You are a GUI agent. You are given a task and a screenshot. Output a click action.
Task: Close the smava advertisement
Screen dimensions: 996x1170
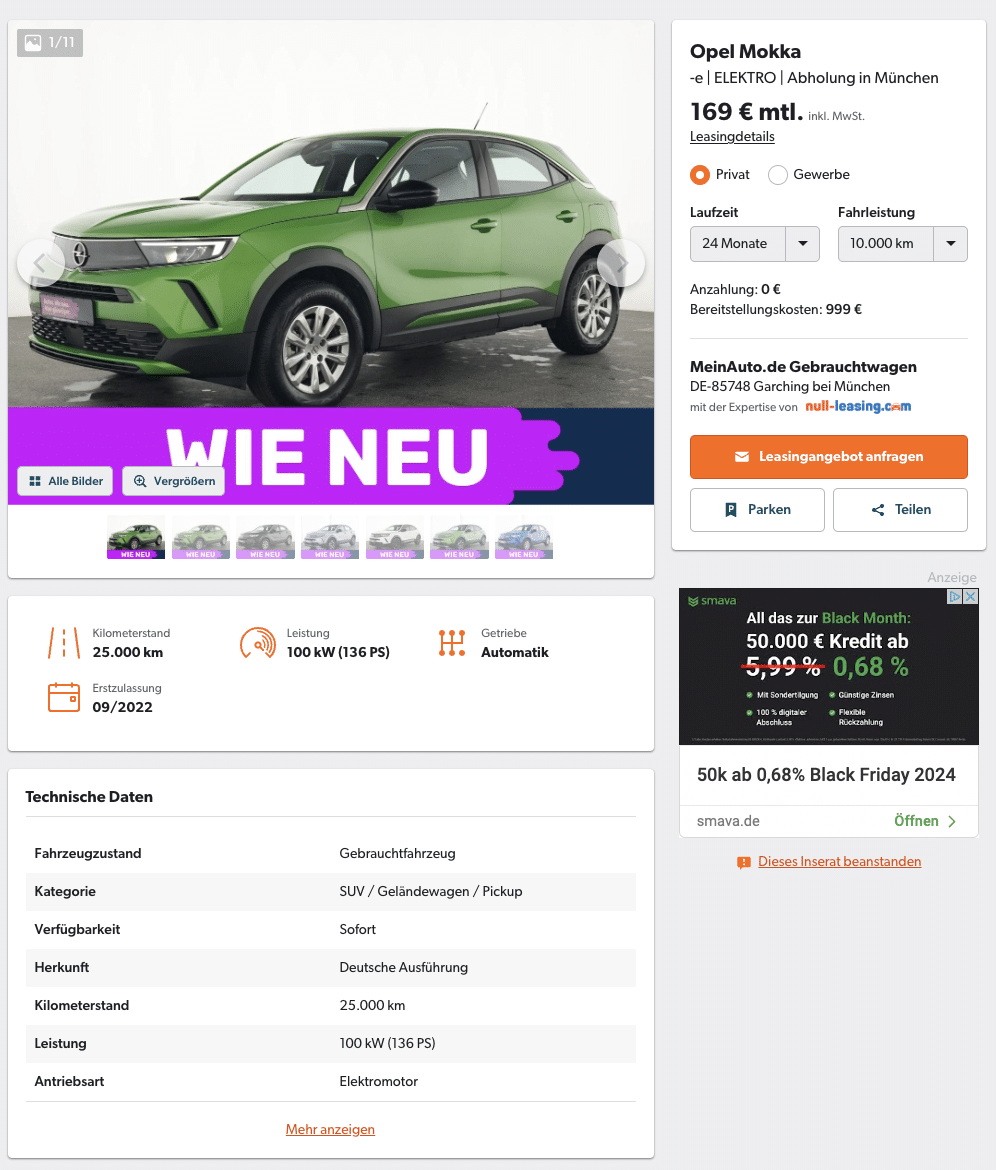[970, 596]
